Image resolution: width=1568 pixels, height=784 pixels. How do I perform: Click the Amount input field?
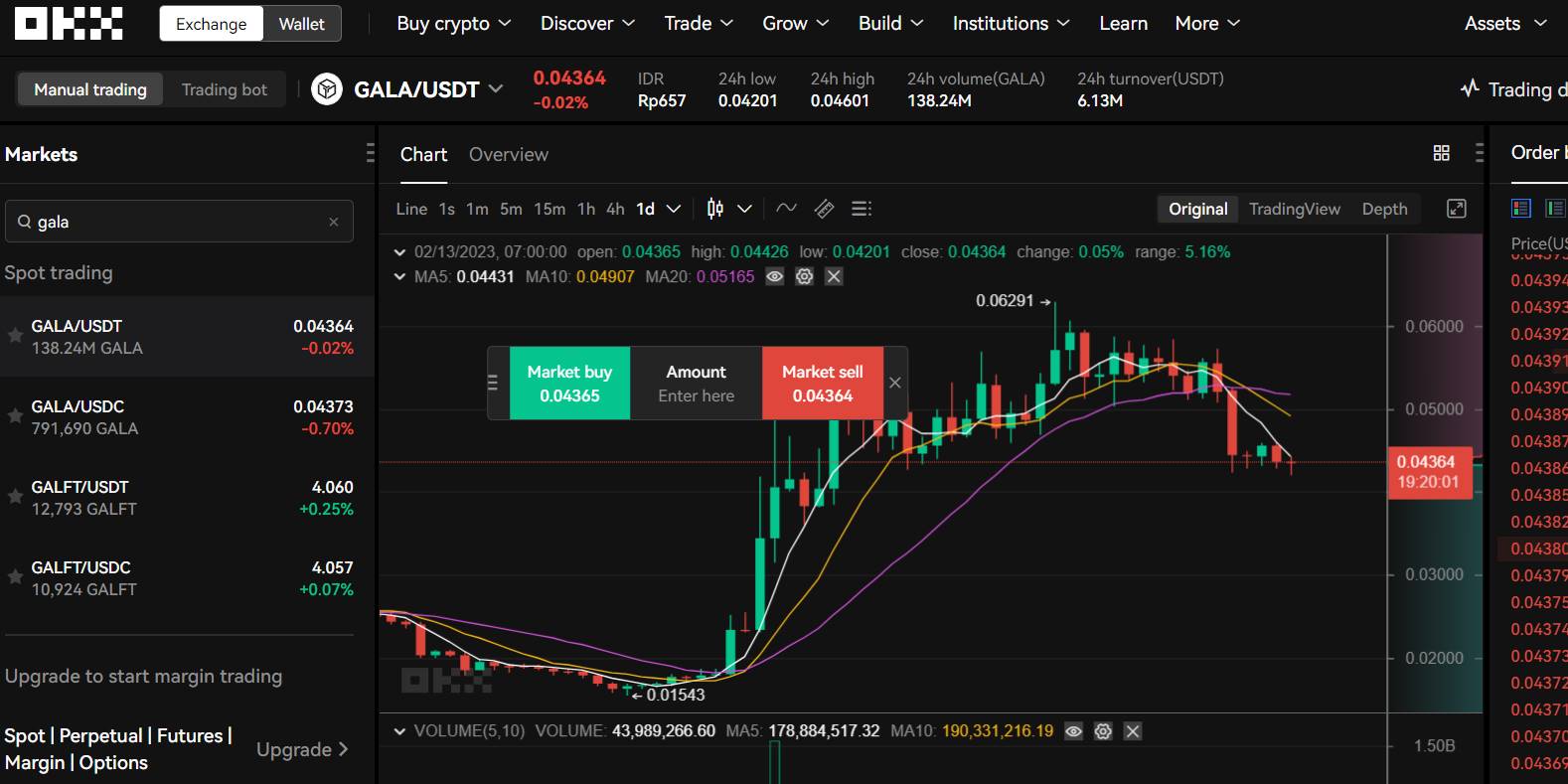pyautogui.click(x=696, y=384)
